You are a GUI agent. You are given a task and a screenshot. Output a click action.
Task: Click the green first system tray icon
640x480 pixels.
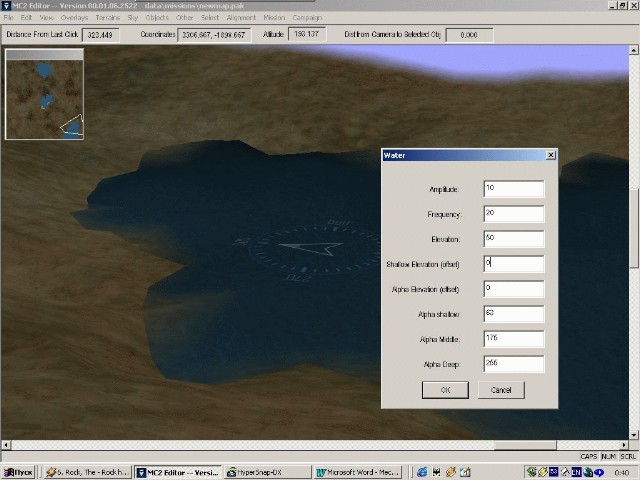pyautogui.click(x=531, y=472)
